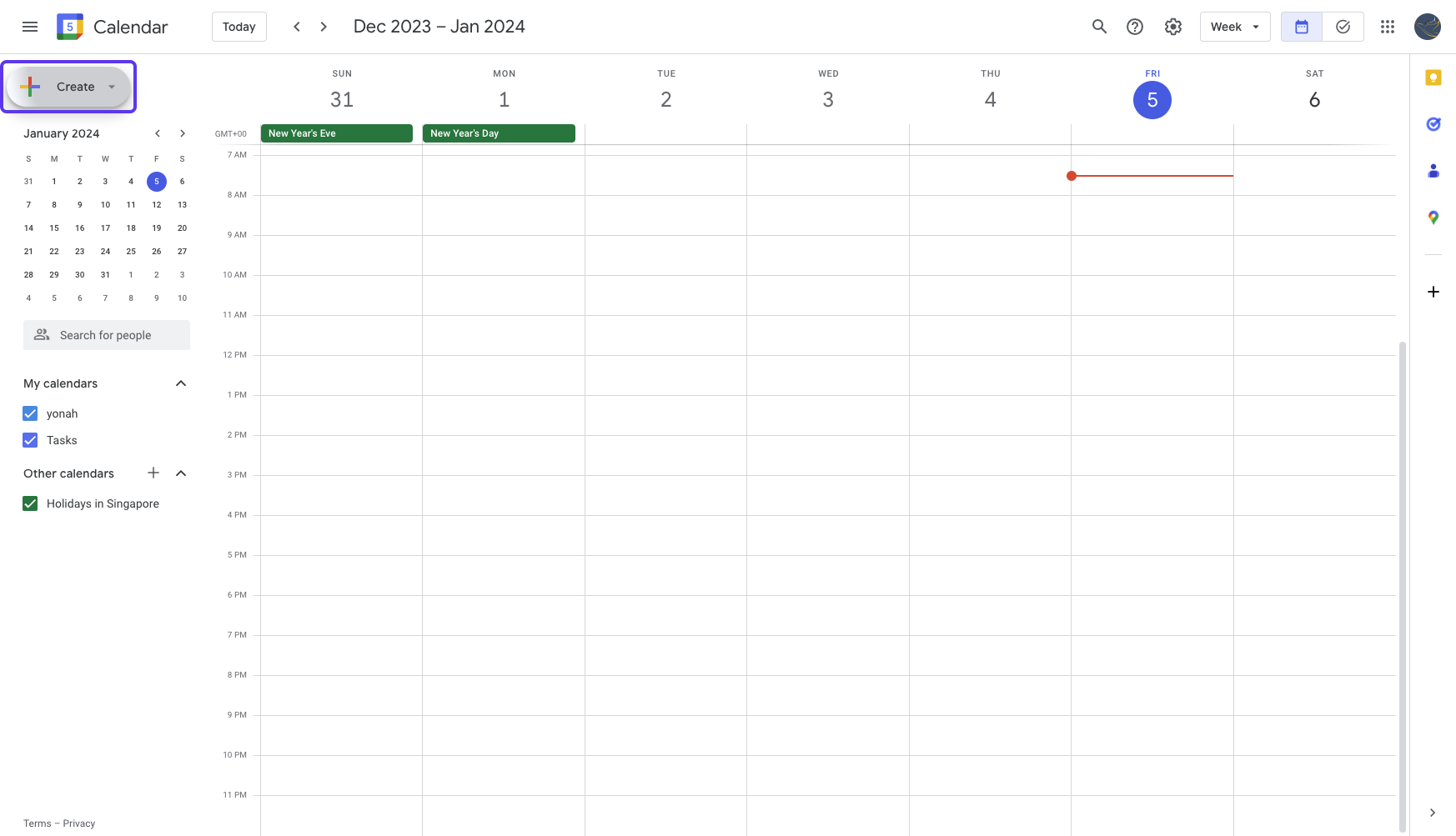Show next month in mini calendar
1456x836 pixels.
coord(182,133)
